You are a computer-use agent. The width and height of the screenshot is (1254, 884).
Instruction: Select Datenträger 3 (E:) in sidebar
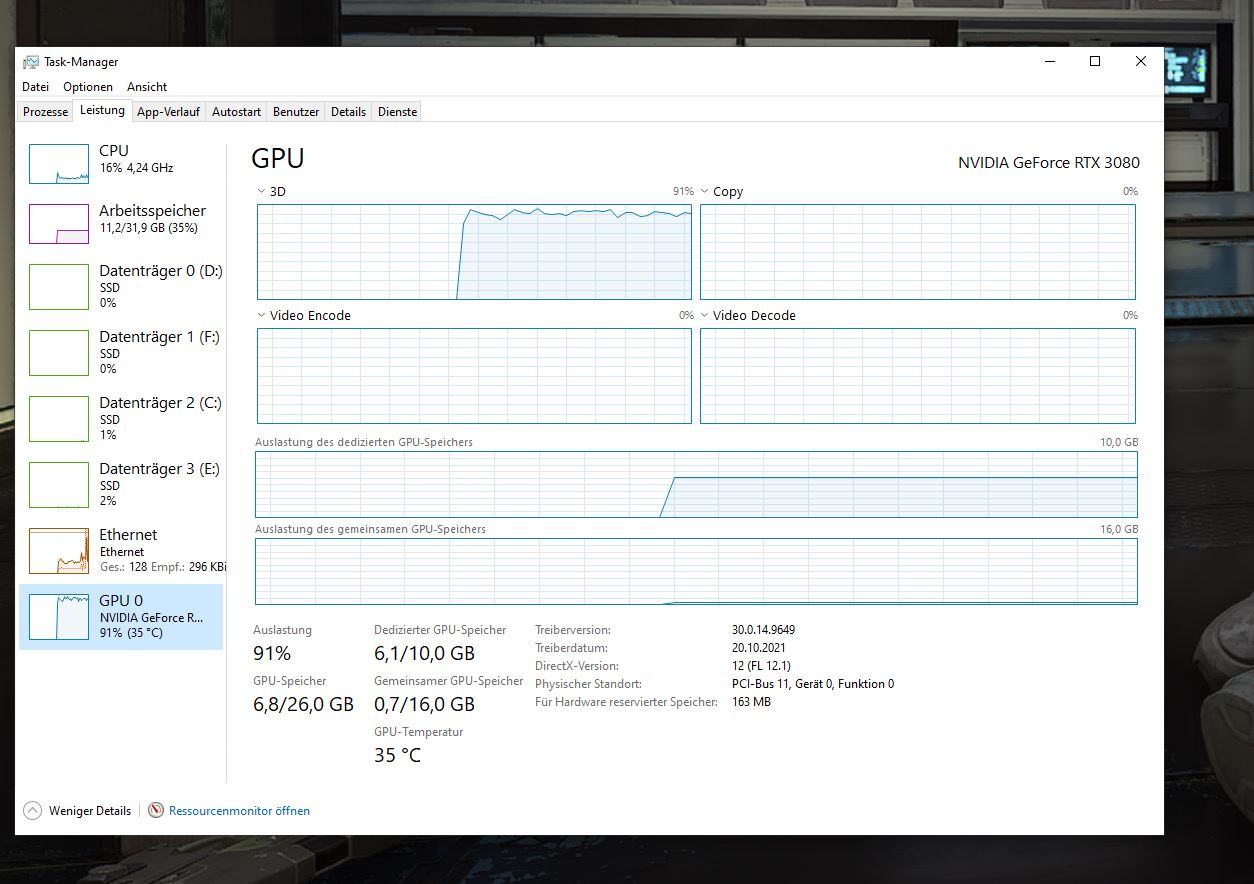(121, 484)
